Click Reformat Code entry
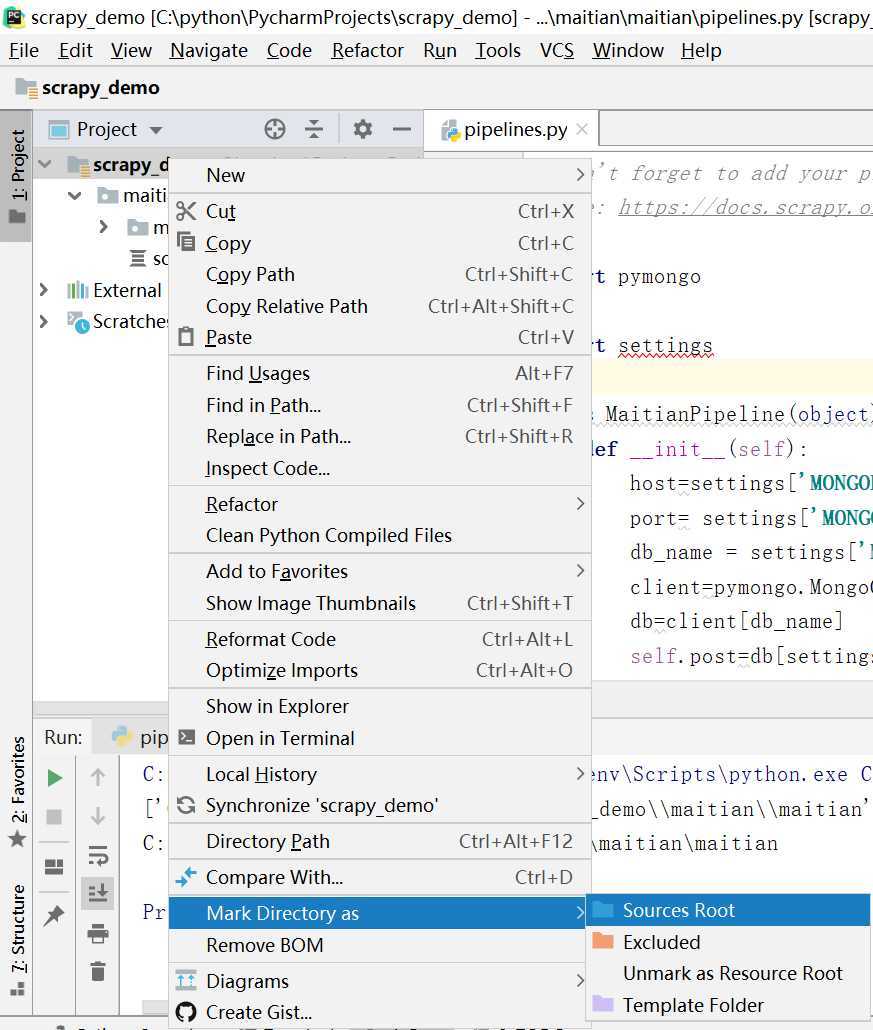Image resolution: width=873 pixels, height=1030 pixels. [380, 639]
